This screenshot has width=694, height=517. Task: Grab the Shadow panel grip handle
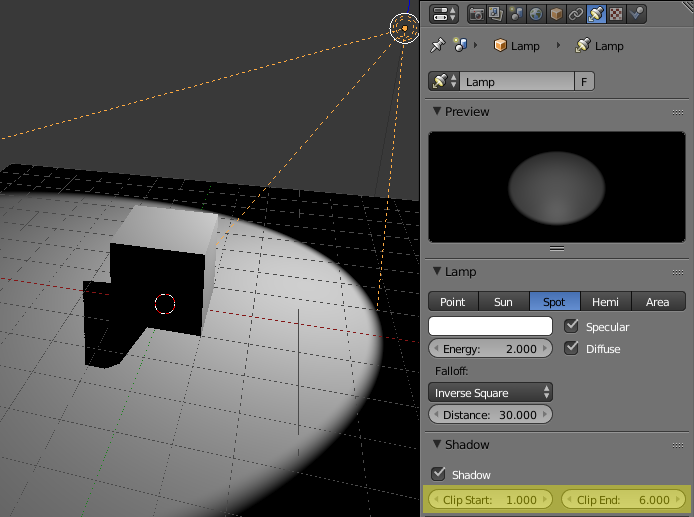[678, 445]
